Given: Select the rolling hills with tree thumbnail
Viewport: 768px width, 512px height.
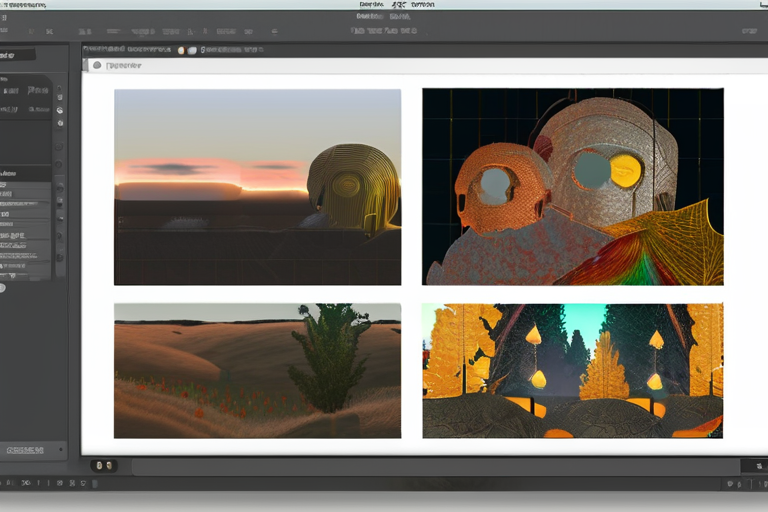Looking at the screenshot, I should [x=258, y=371].
